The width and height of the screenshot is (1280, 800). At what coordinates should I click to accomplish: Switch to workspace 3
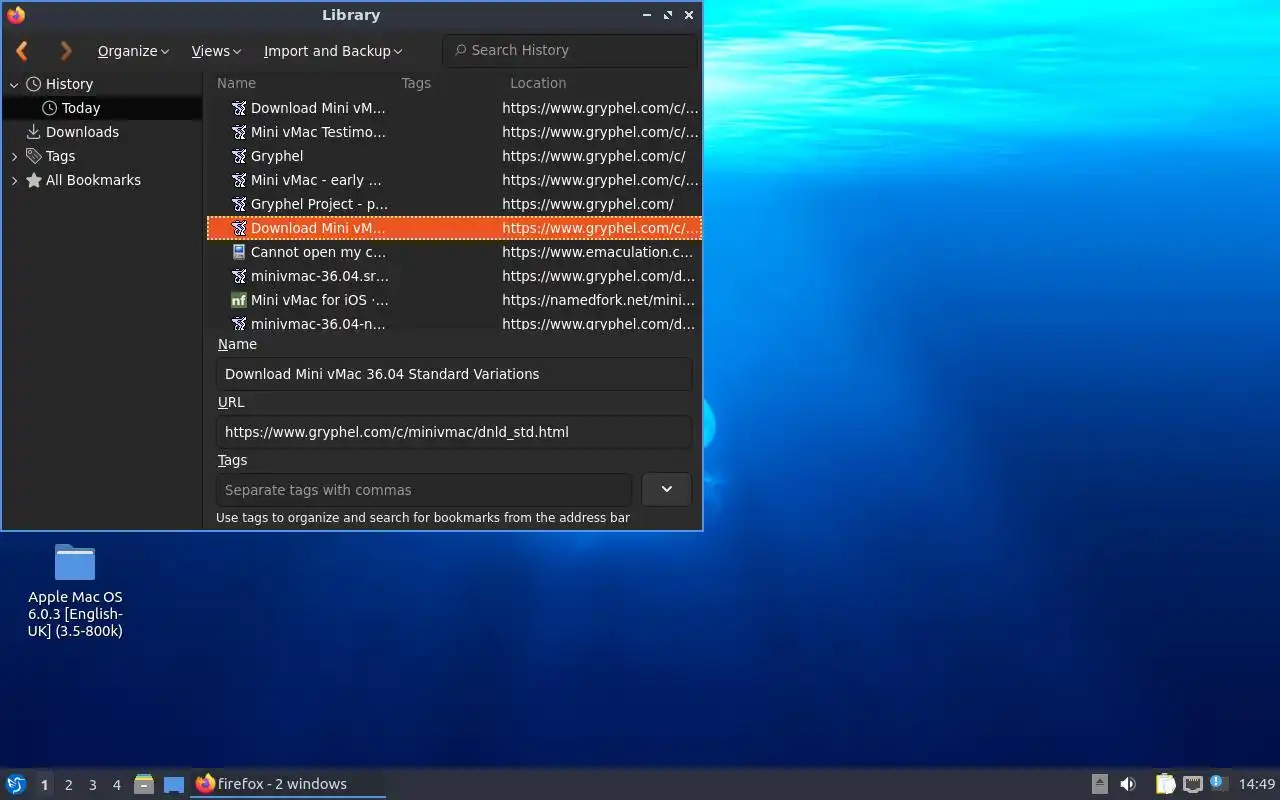click(92, 785)
